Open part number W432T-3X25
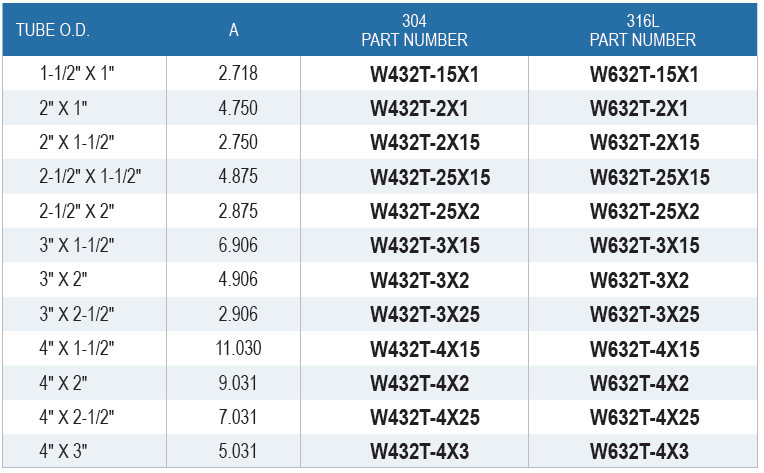The width and height of the screenshot is (764, 473). [x=425, y=315]
